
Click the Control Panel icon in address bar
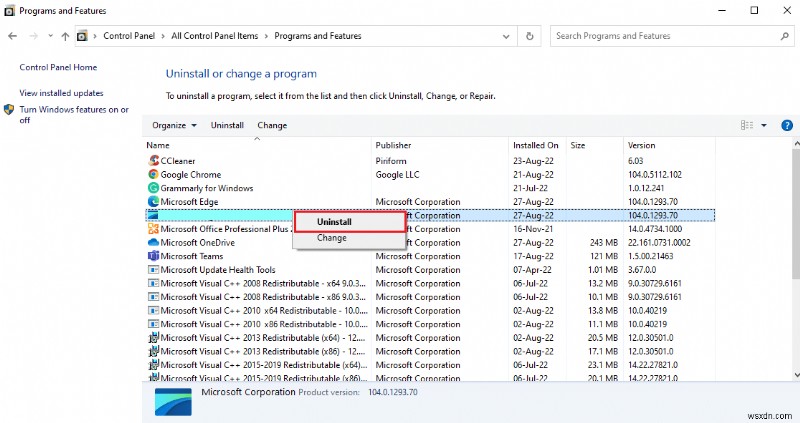click(x=82, y=36)
